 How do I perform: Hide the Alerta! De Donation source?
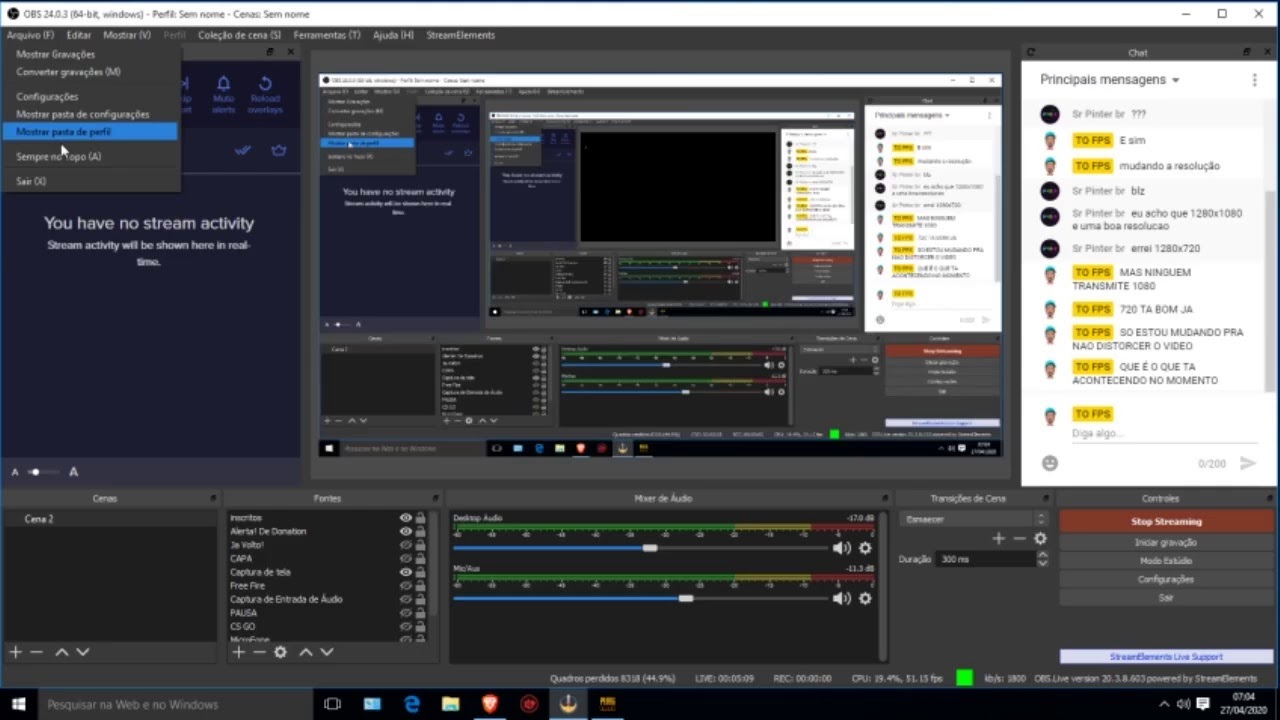pyautogui.click(x=405, y=531)
